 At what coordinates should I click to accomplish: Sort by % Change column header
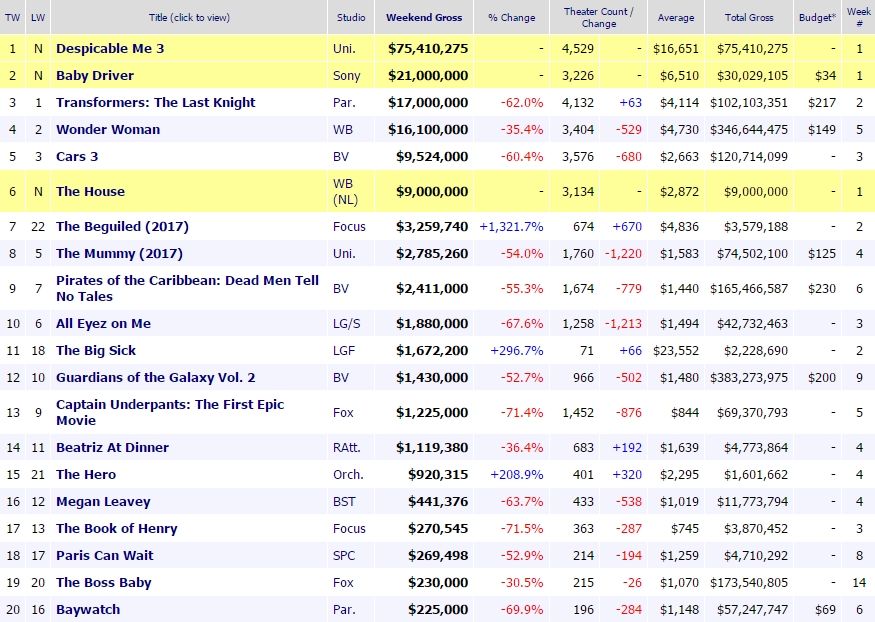[512, 17]
